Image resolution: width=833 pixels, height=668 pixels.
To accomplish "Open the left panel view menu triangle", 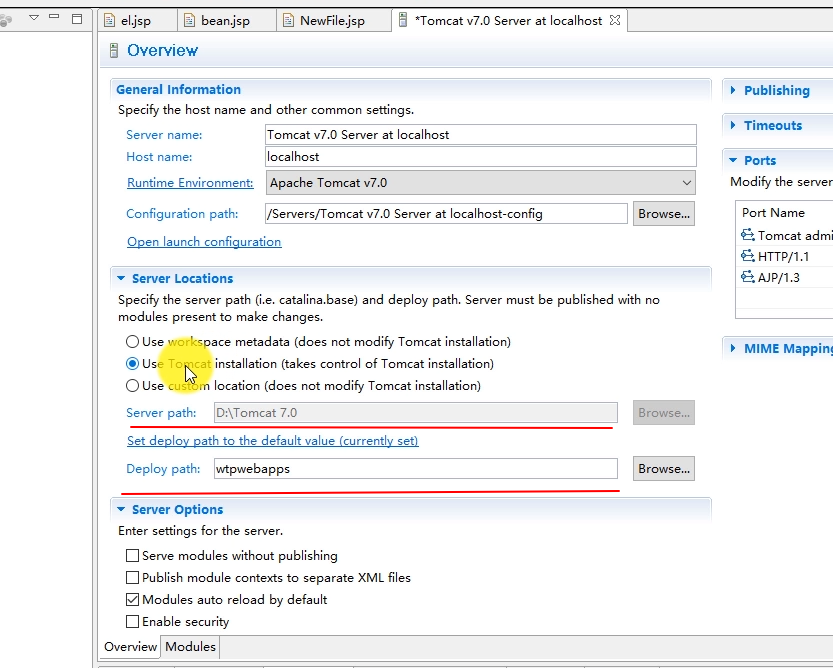I will click(34, 18).
